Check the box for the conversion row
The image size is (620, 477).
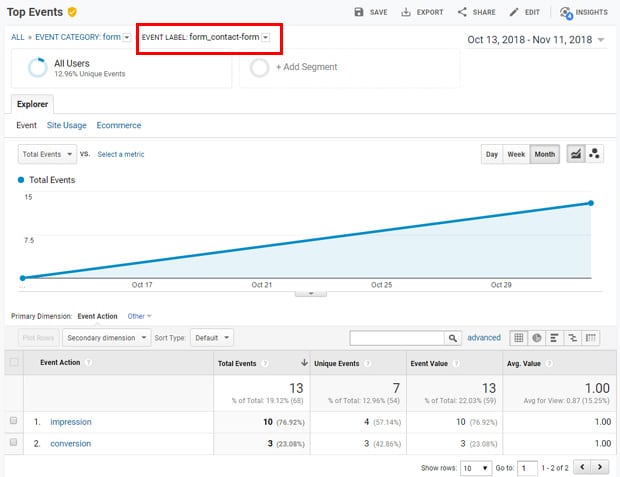(x=13, y=442)
